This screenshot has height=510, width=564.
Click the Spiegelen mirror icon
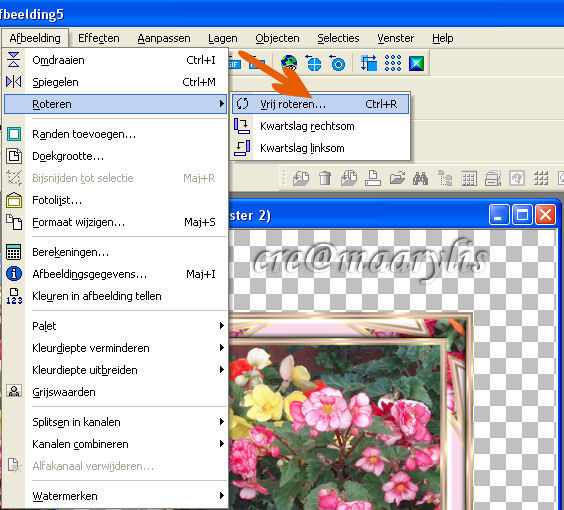(x=14, y=82)
